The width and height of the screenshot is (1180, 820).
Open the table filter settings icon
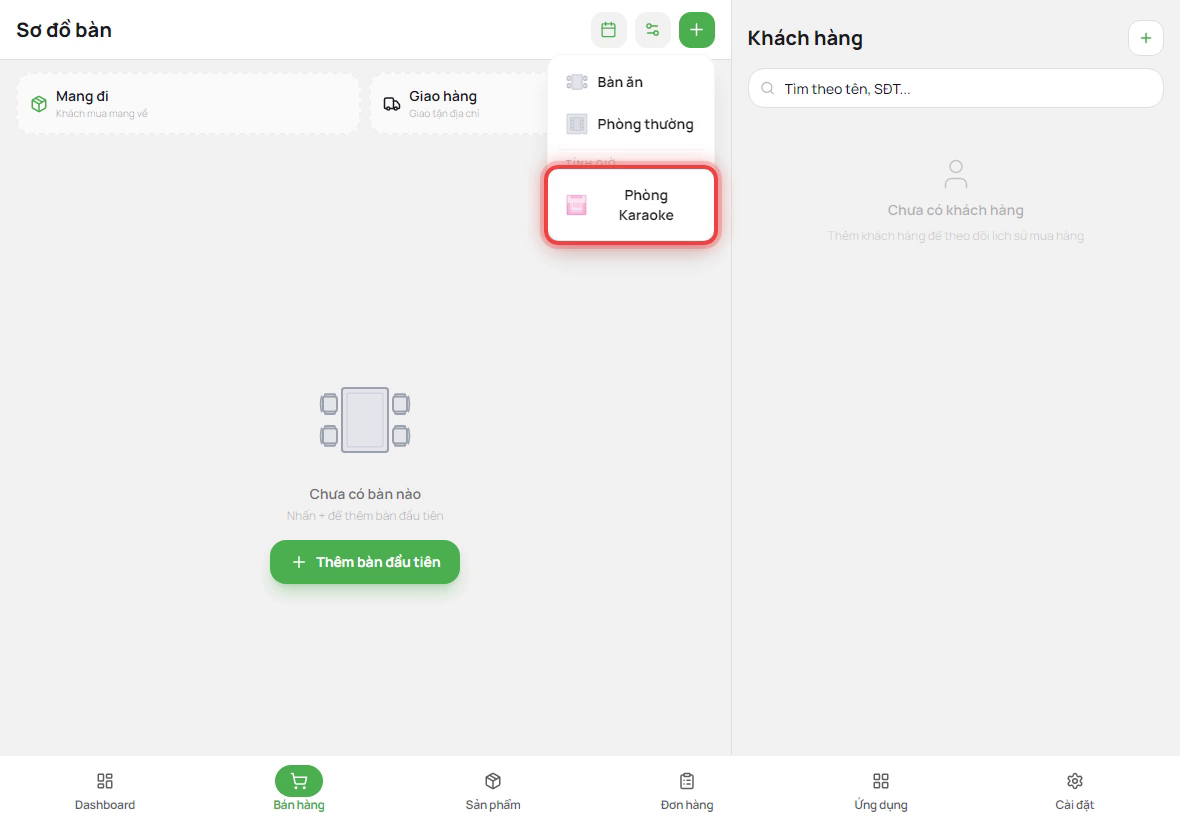pyautogui.click(x=652, y=30)
